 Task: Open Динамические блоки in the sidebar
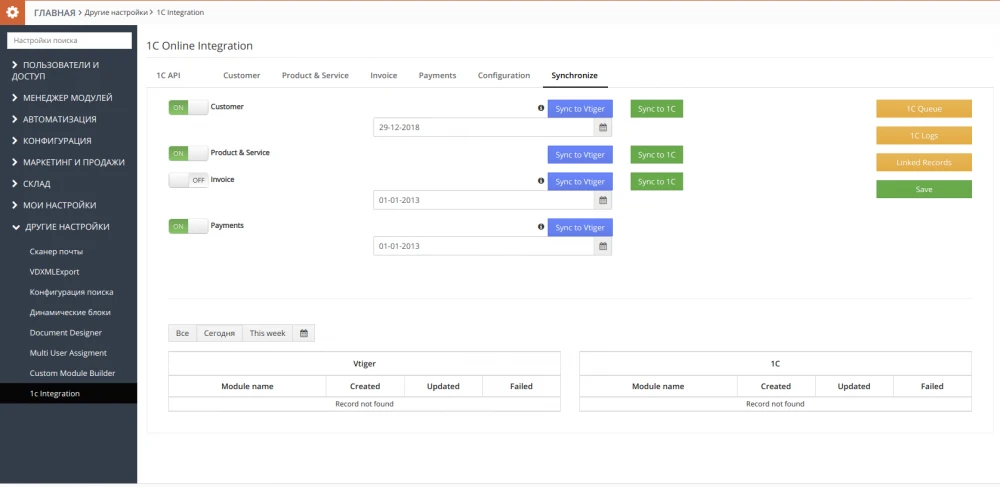[70, 313]
